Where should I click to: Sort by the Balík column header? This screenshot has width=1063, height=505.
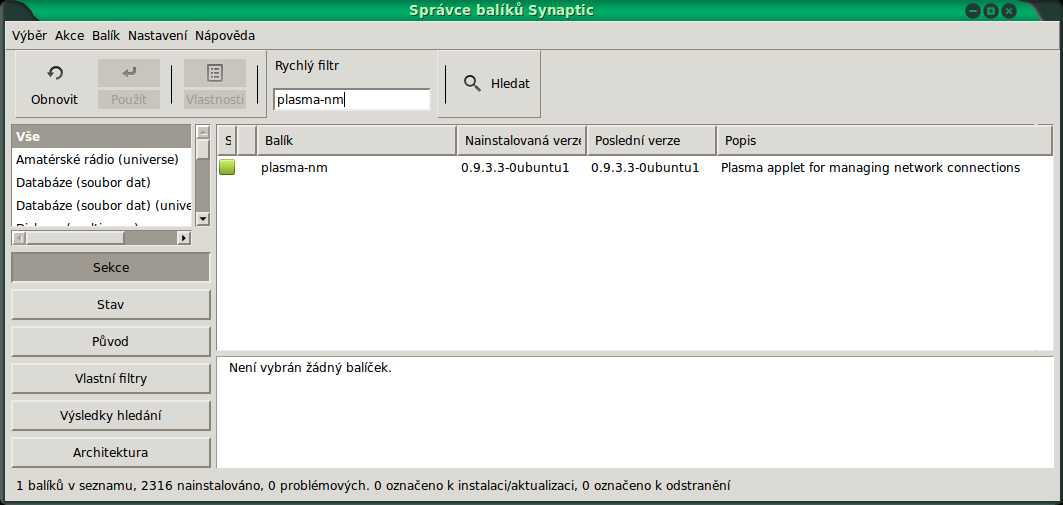[357, 141]
